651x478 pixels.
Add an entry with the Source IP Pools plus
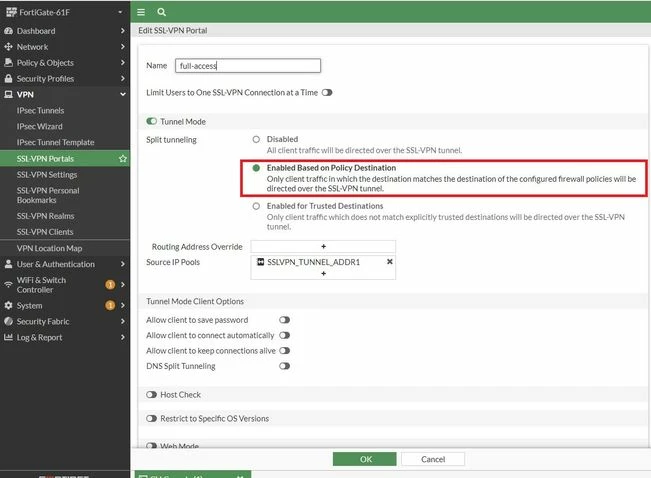[x=323, y=273]
